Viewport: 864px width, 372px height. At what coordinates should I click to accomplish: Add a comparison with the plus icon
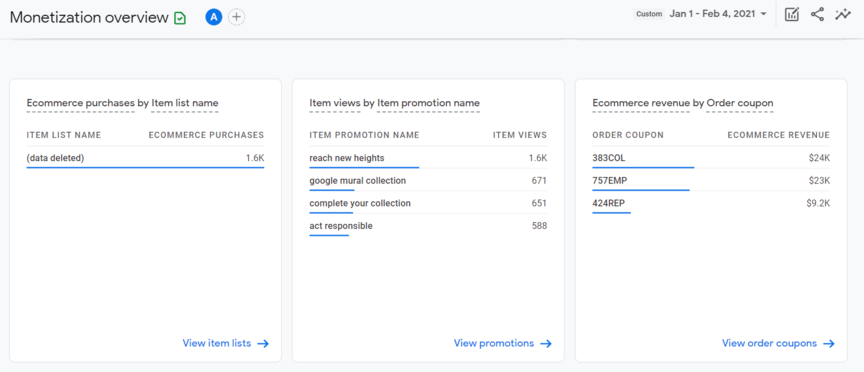(x=236, y=17)
